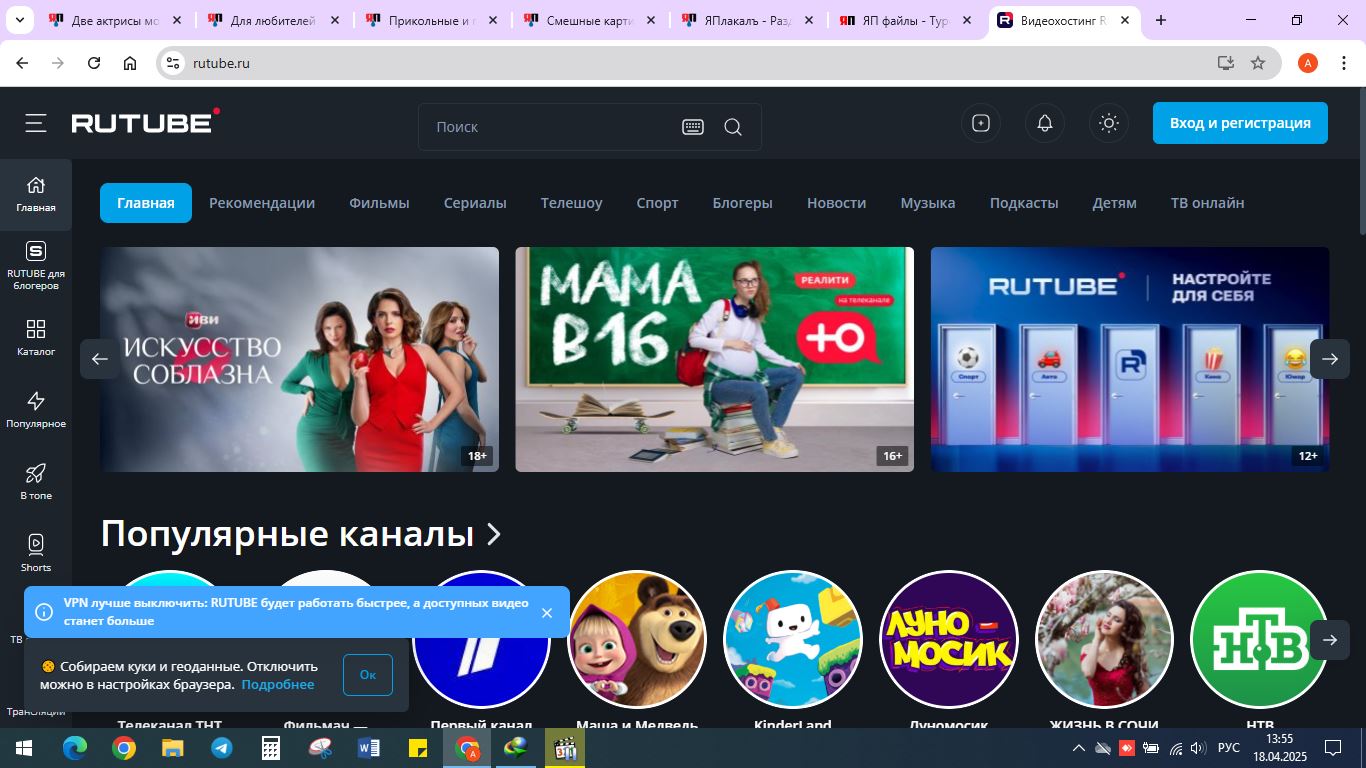Toggle the light/dark theme sun icon
The height and width of the screenshot is (768, 1366).
(x=1108, y=123)
